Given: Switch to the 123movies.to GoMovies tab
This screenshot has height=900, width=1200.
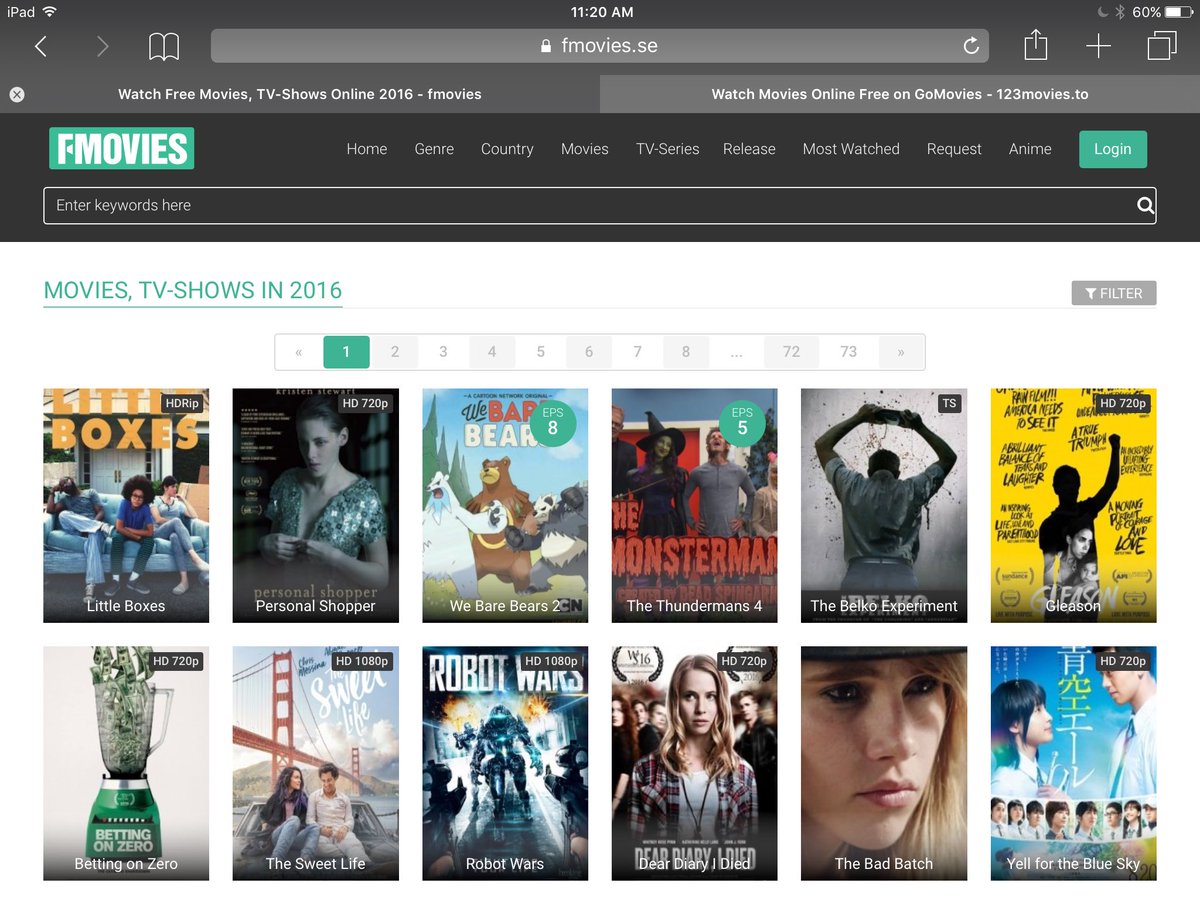Looking at the screenshot, I should click(x=900, y=94).
